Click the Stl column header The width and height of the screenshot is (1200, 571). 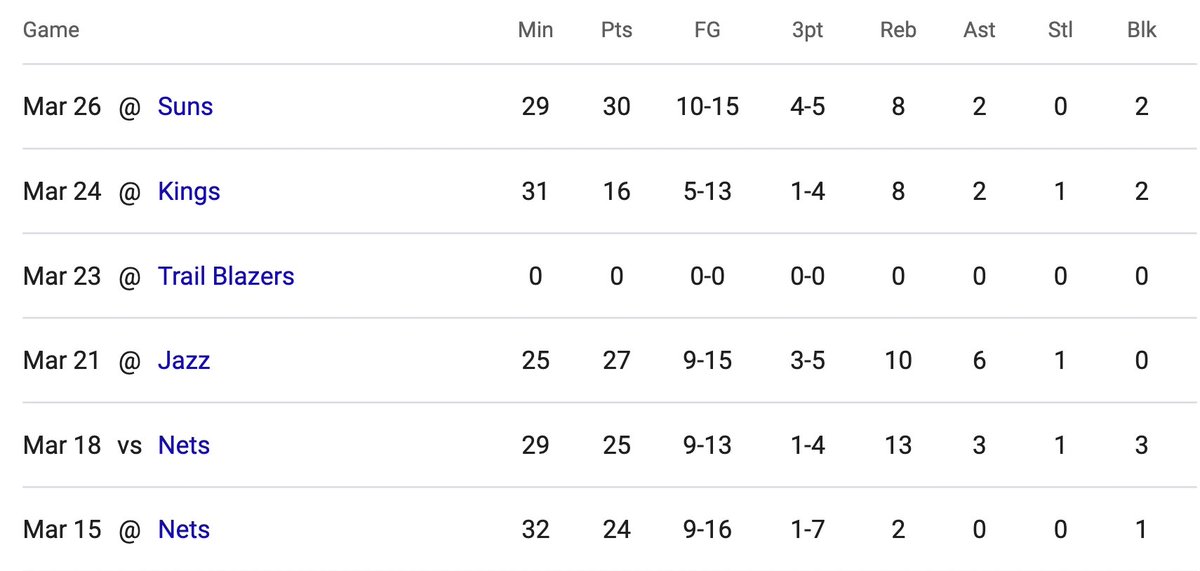pyautogui.click(x=1060, y=30)
